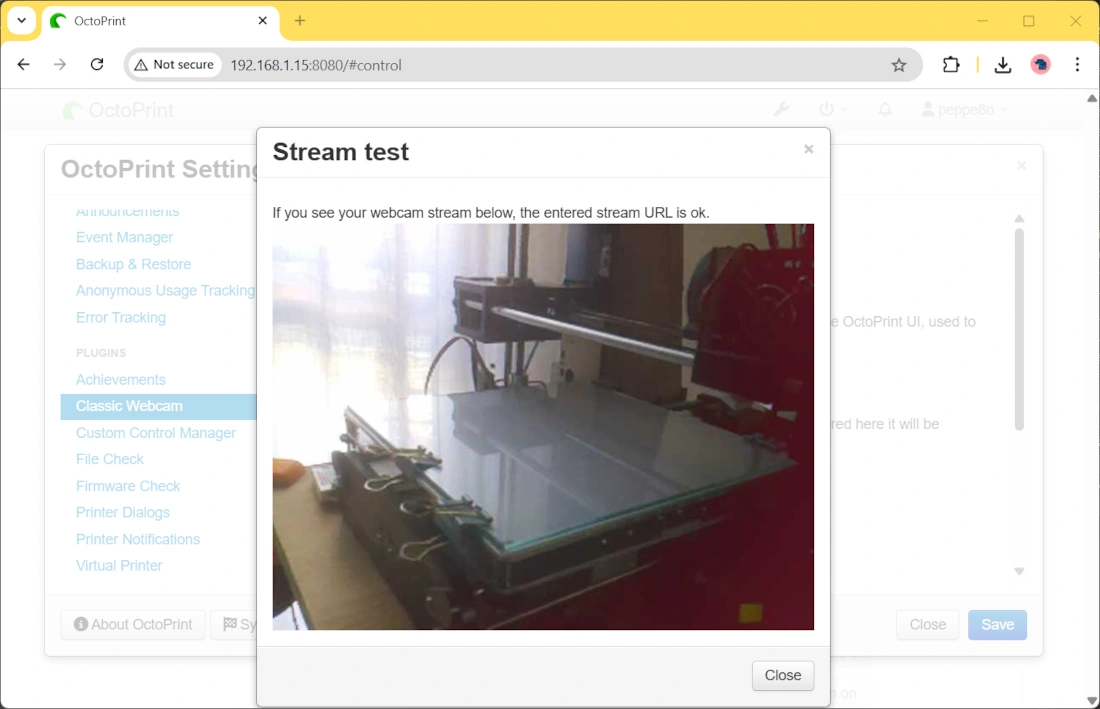
Task: Open the Event Manager settings section
Action: click(124, 237)
